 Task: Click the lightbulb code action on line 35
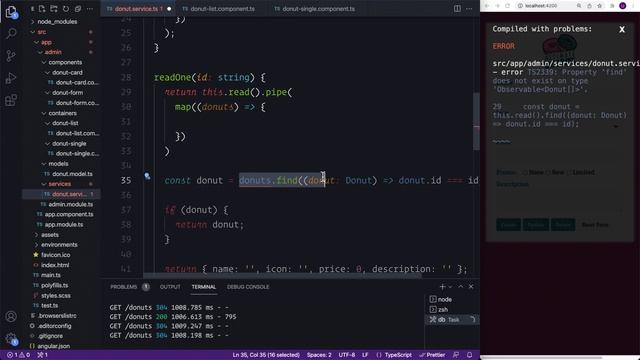[147, 176]
